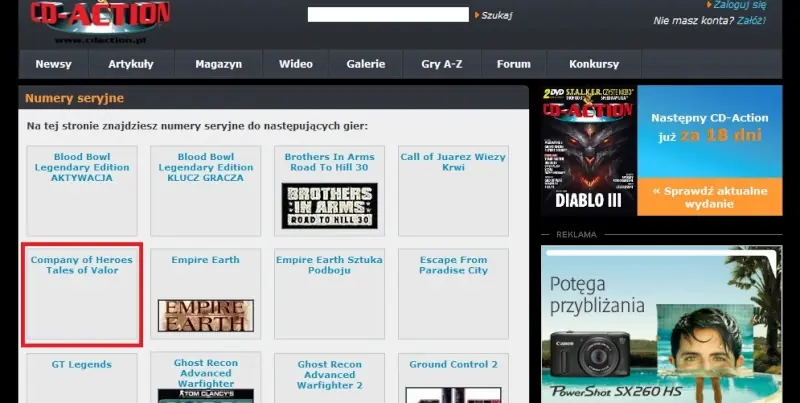This screenshot has height=403, width=800.
Task: Click the search input field
Action: [x=388, y=14]
